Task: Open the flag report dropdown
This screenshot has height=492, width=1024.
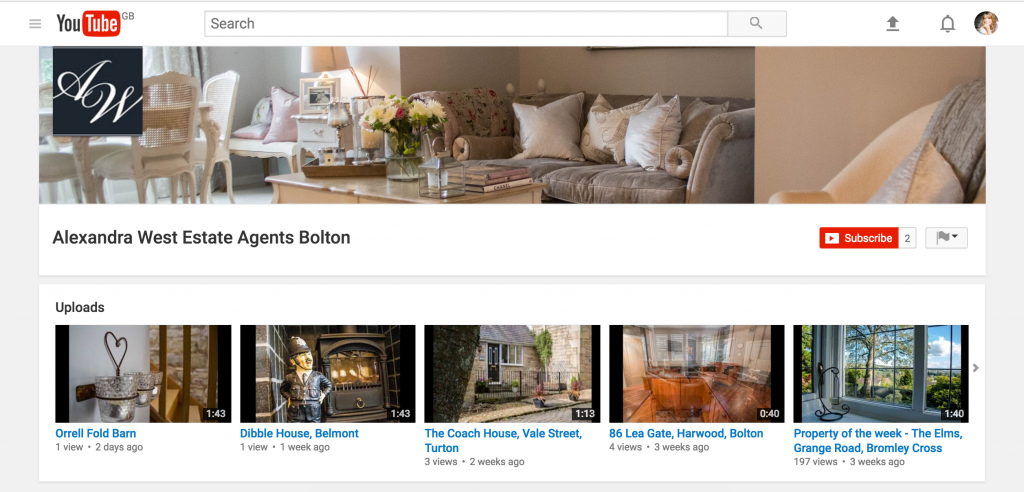Action: [x=946, y=238]
